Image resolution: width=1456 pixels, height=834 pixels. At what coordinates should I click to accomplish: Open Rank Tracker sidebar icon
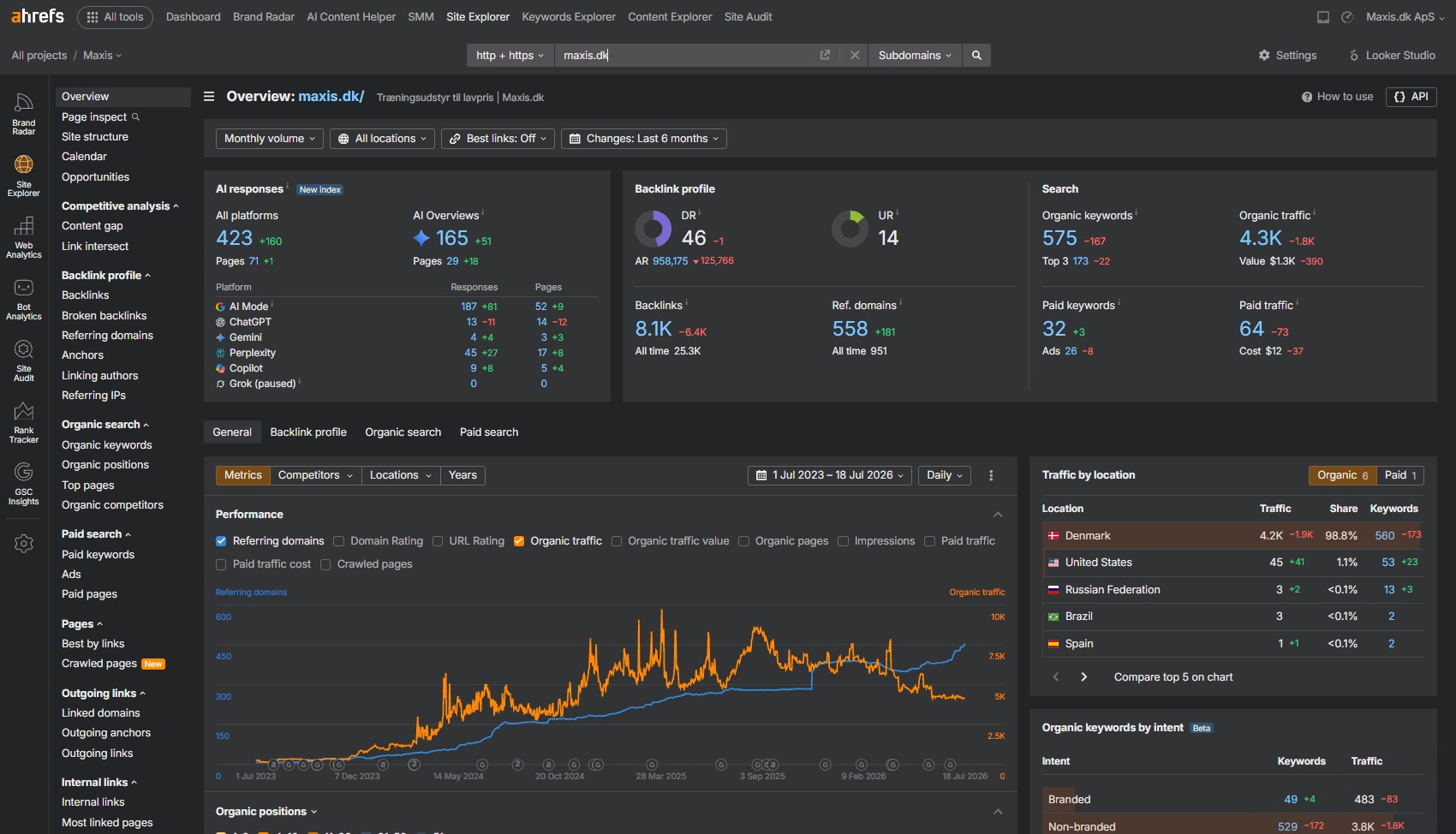(x=24, y=422)
